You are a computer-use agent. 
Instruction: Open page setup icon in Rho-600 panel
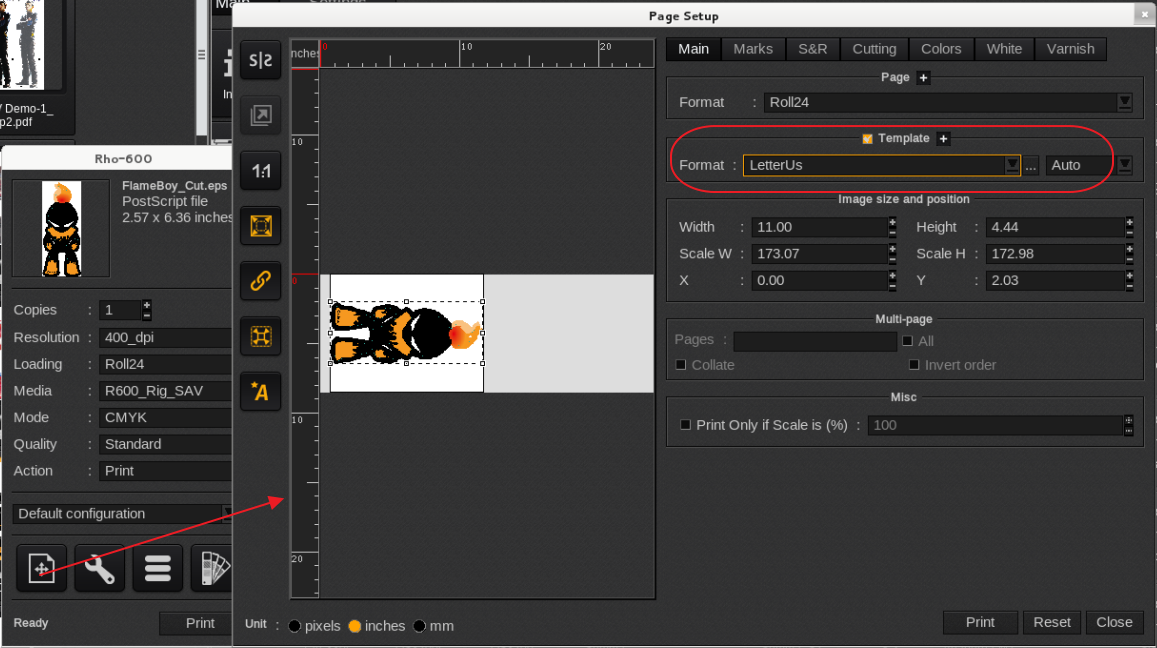click(x=41, y=569)
